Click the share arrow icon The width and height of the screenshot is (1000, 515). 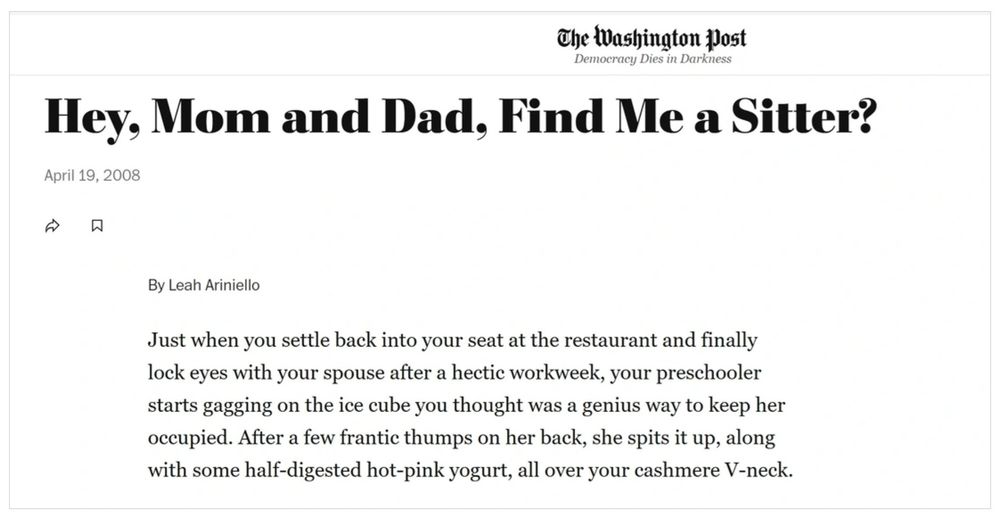click(x=52, y=226)
